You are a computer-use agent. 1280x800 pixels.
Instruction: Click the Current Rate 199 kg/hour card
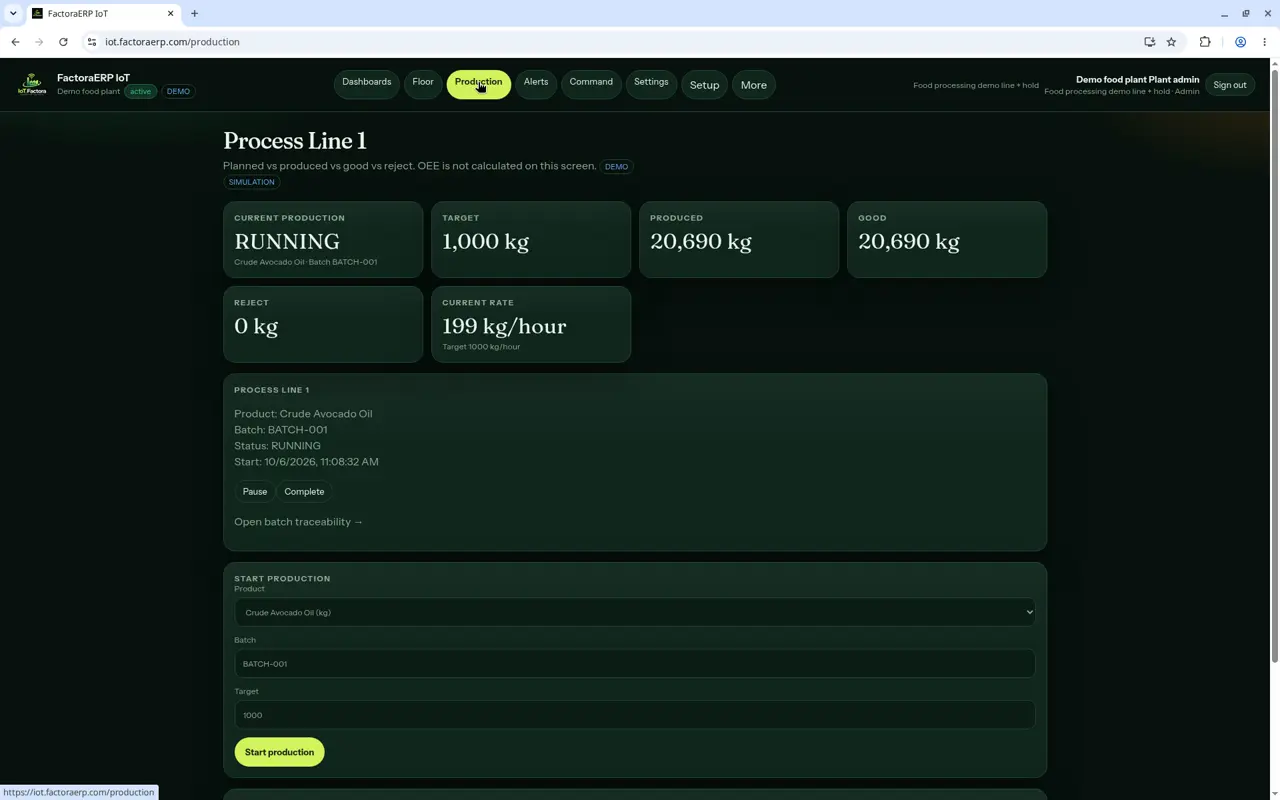pyautogui.click(x=531, y=324)
